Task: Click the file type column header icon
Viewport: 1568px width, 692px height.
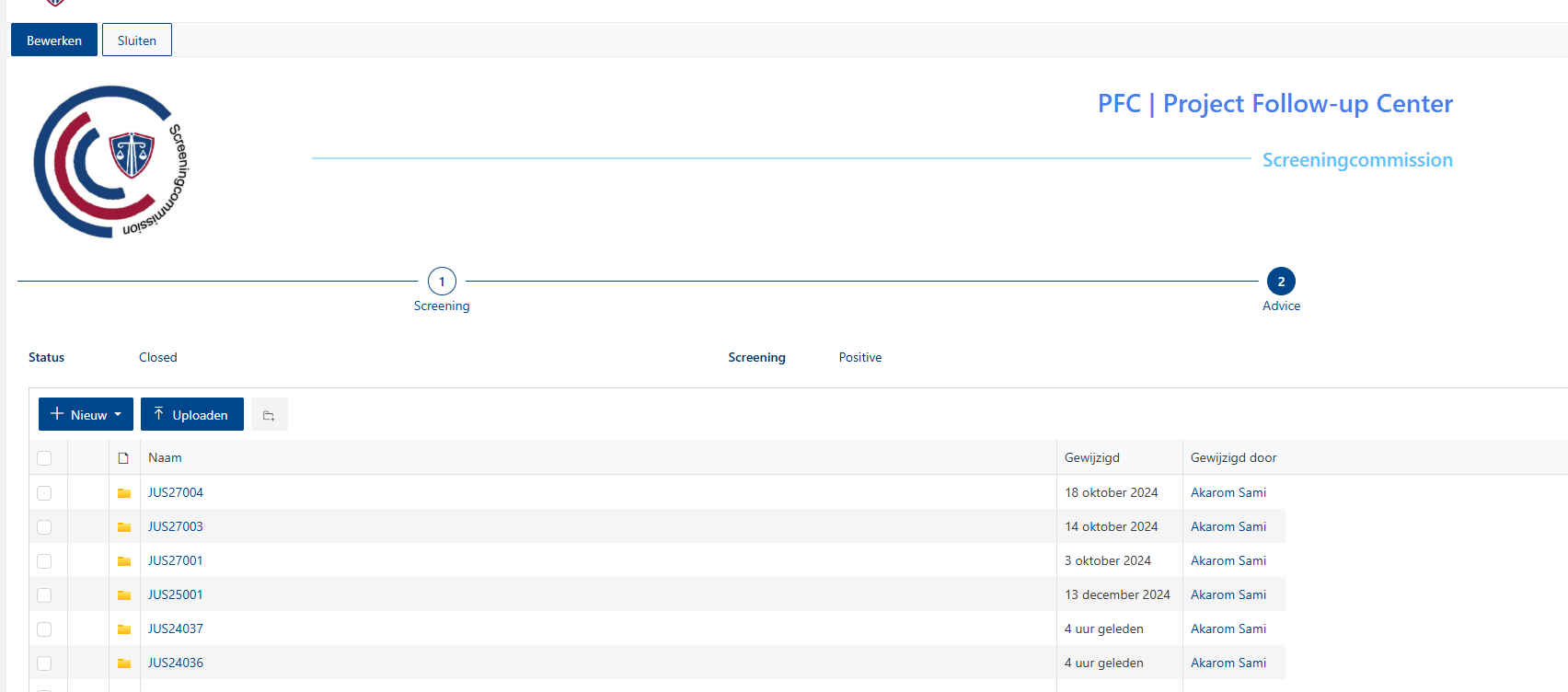Action: pyautogui.click(x=123, y=458)
